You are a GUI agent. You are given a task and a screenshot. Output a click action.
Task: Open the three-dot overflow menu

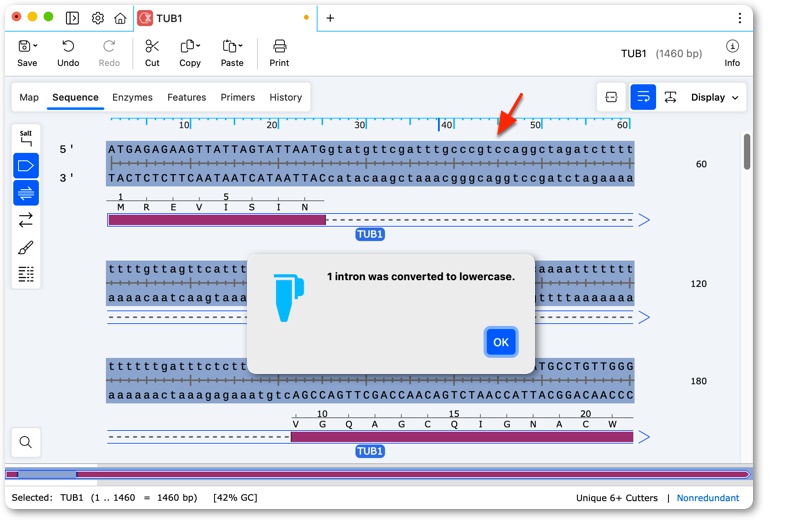tap(740, 18)
